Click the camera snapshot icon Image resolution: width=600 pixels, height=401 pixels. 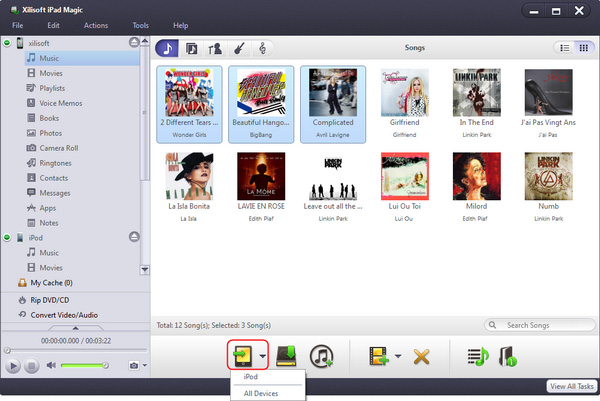133,366
